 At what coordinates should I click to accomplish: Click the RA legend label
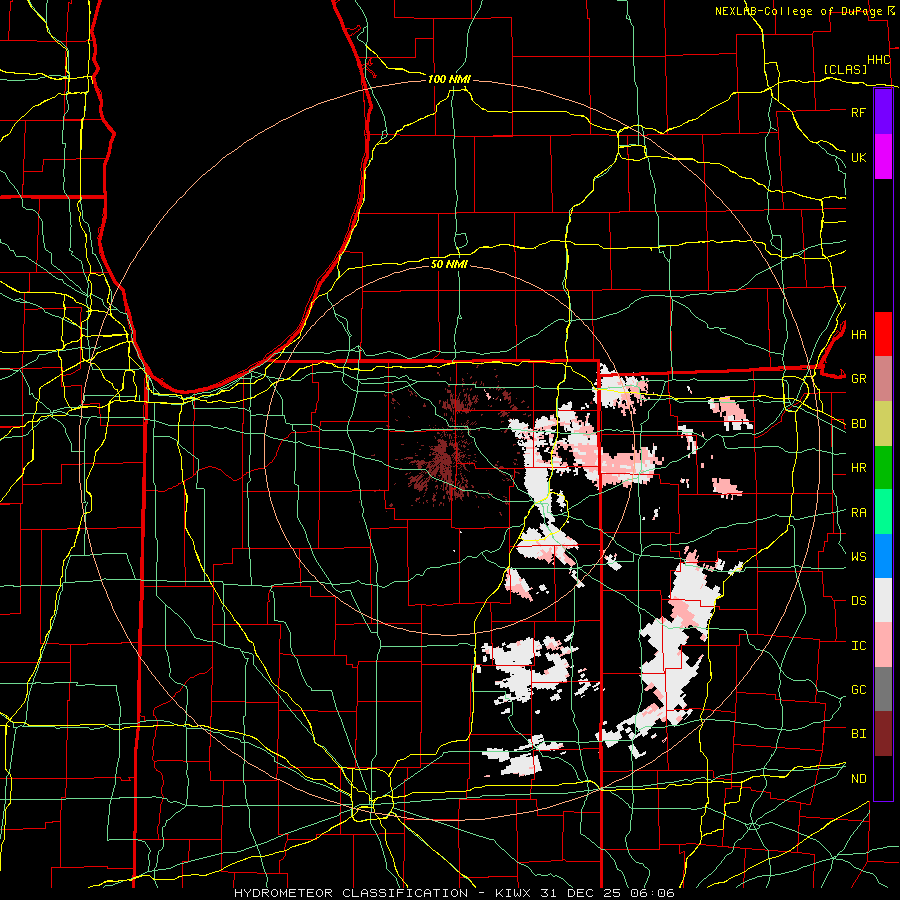[858, 513]
